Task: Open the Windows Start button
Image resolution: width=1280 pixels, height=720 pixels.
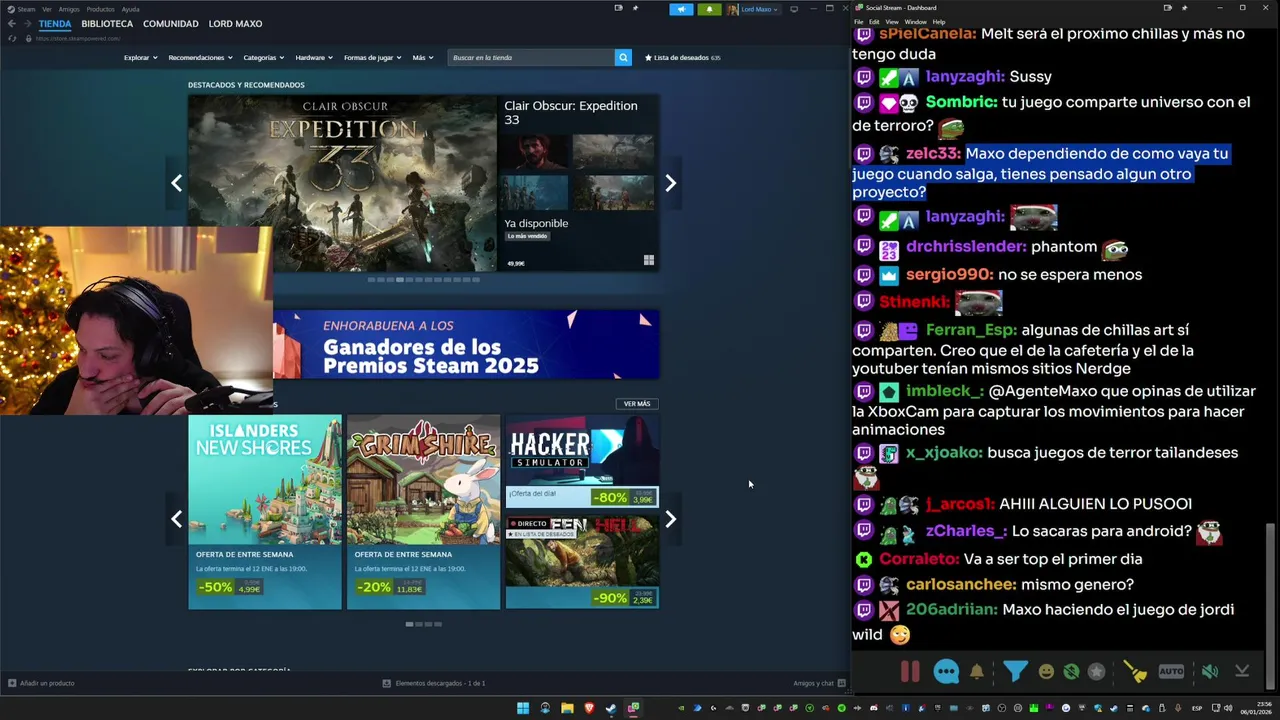Action: pyautogui.click(x=522, y=708)
